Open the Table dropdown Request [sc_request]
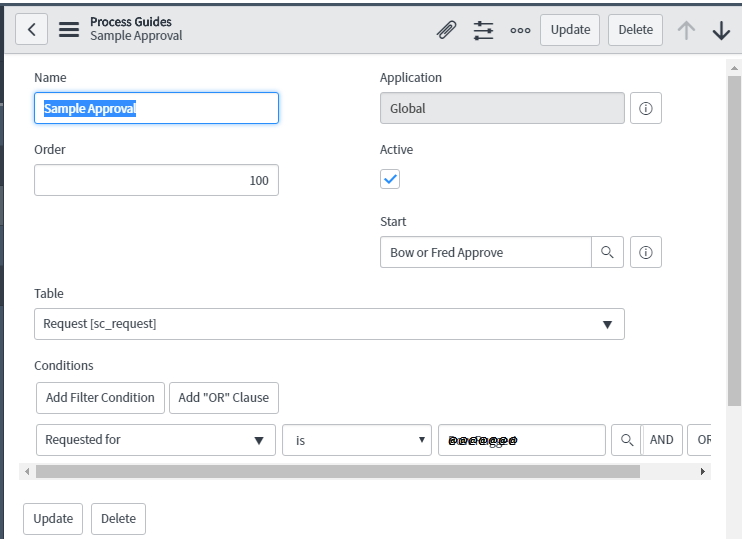 pos(329,324)
